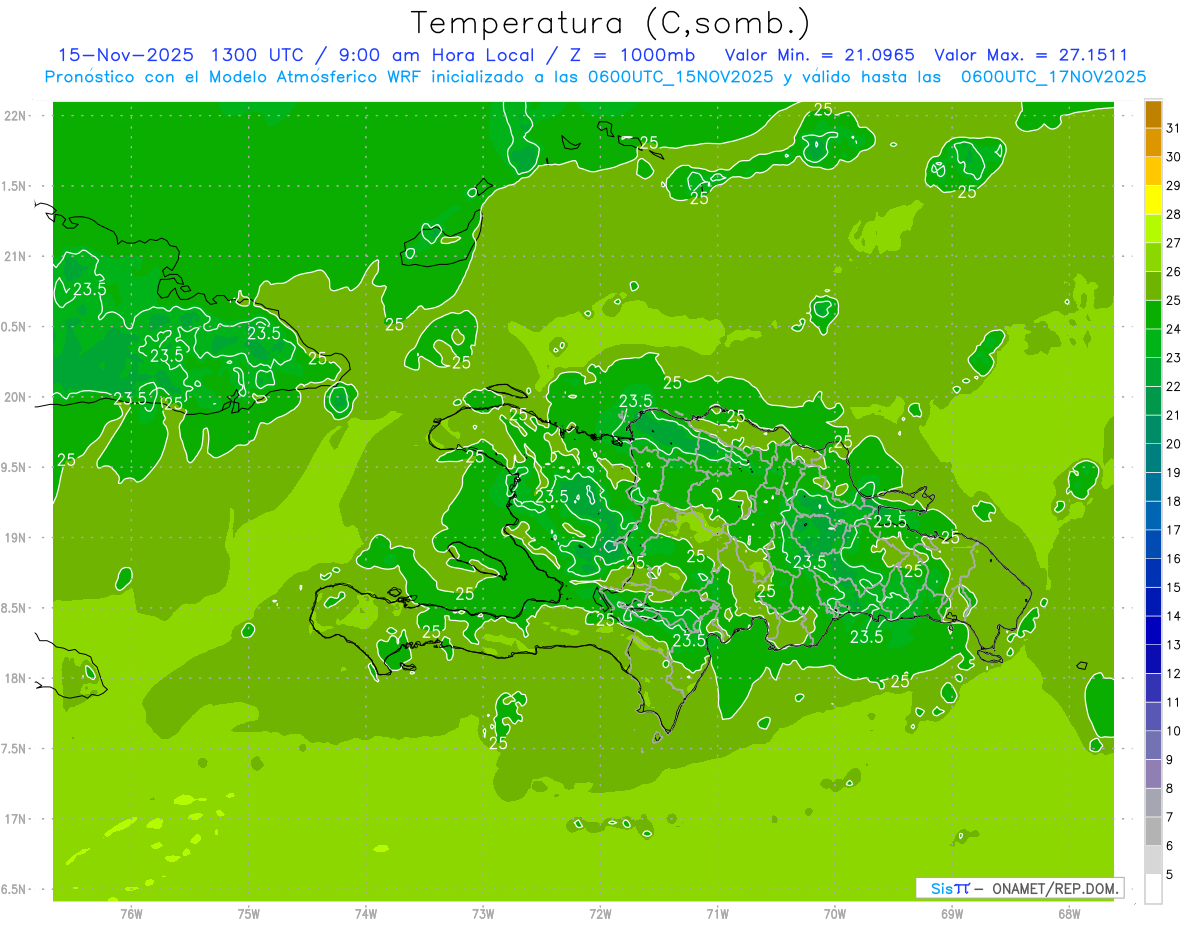This screenshot has width=1200, height=927.
Task: Click the '28' value on the color legend
Action: coord(1174,214)
